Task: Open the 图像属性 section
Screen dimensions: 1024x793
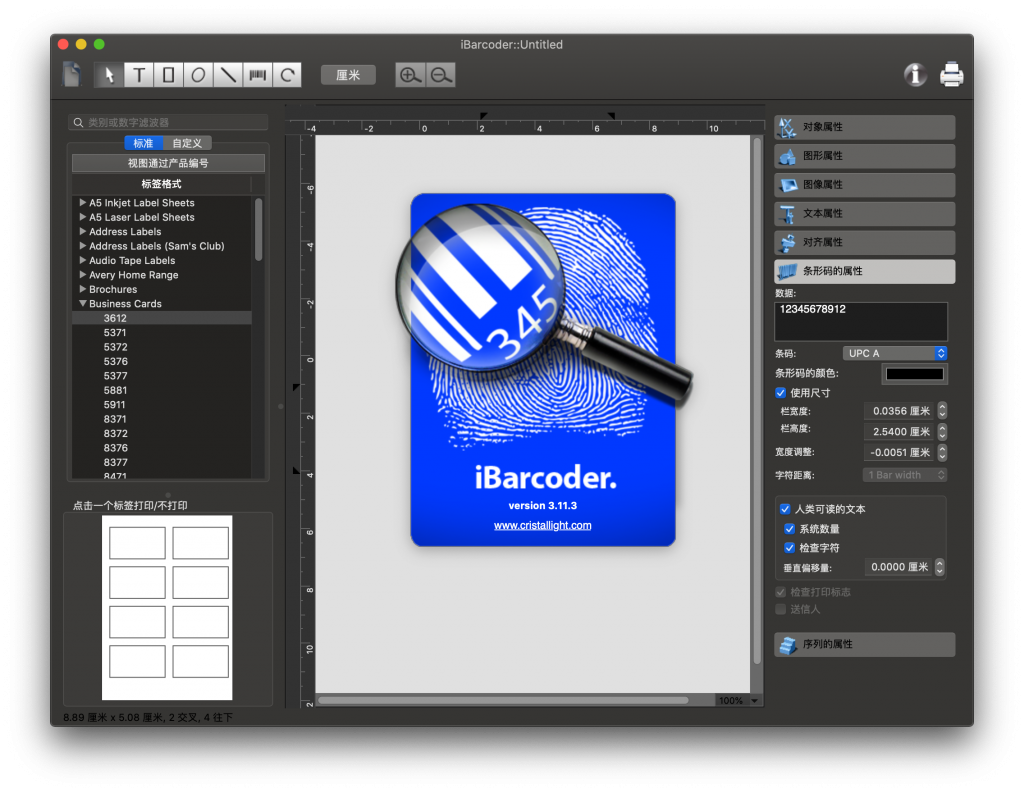Action: (865, 185)
